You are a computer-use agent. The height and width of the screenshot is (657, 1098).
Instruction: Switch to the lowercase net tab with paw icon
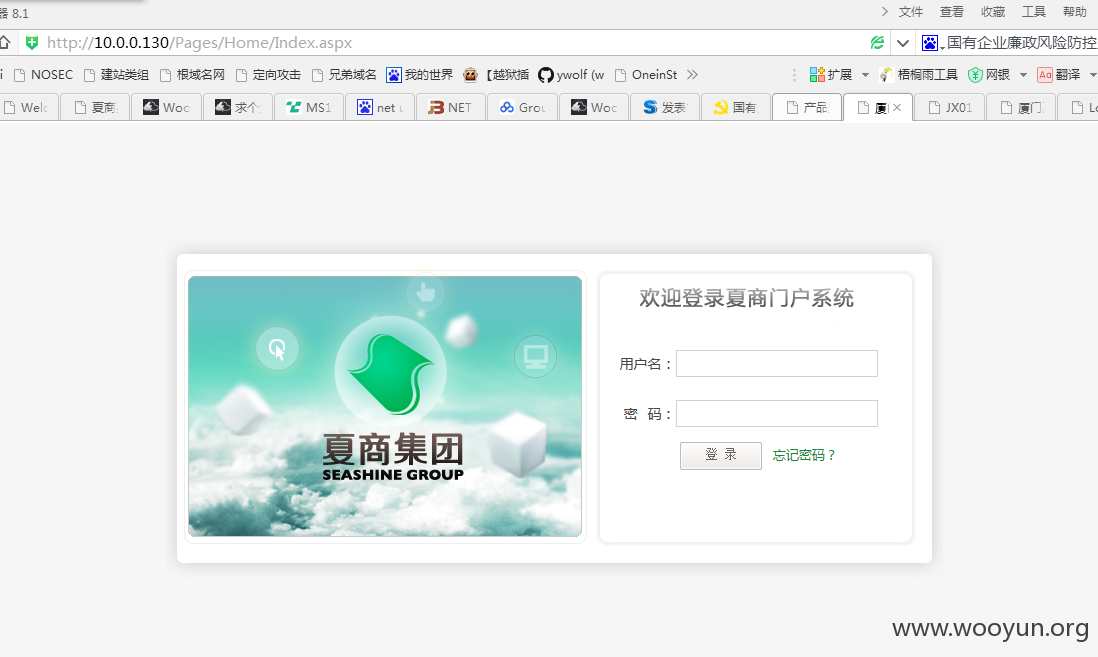tap(380, 107)
